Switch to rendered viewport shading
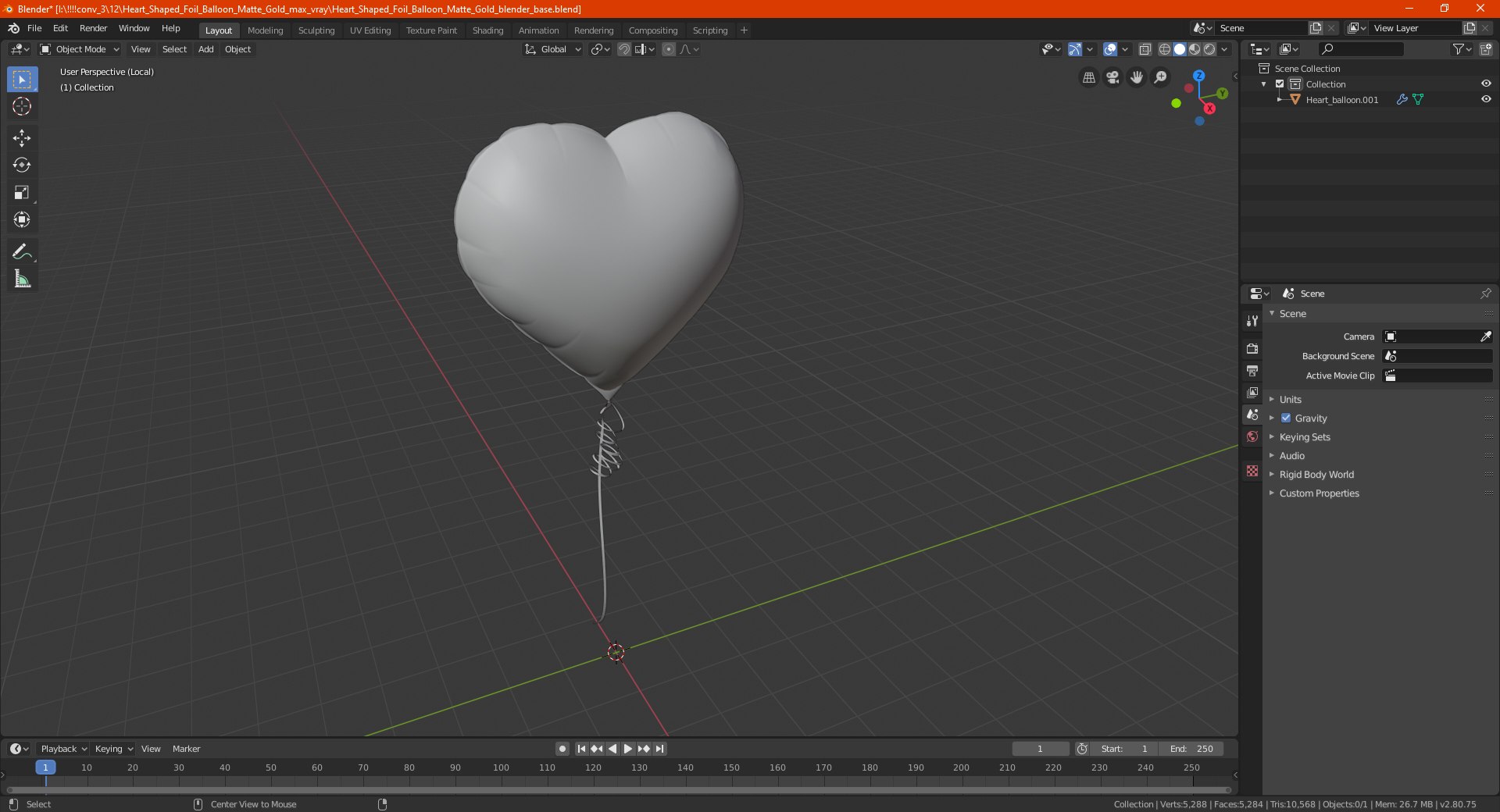 (x=1209, y=49)
